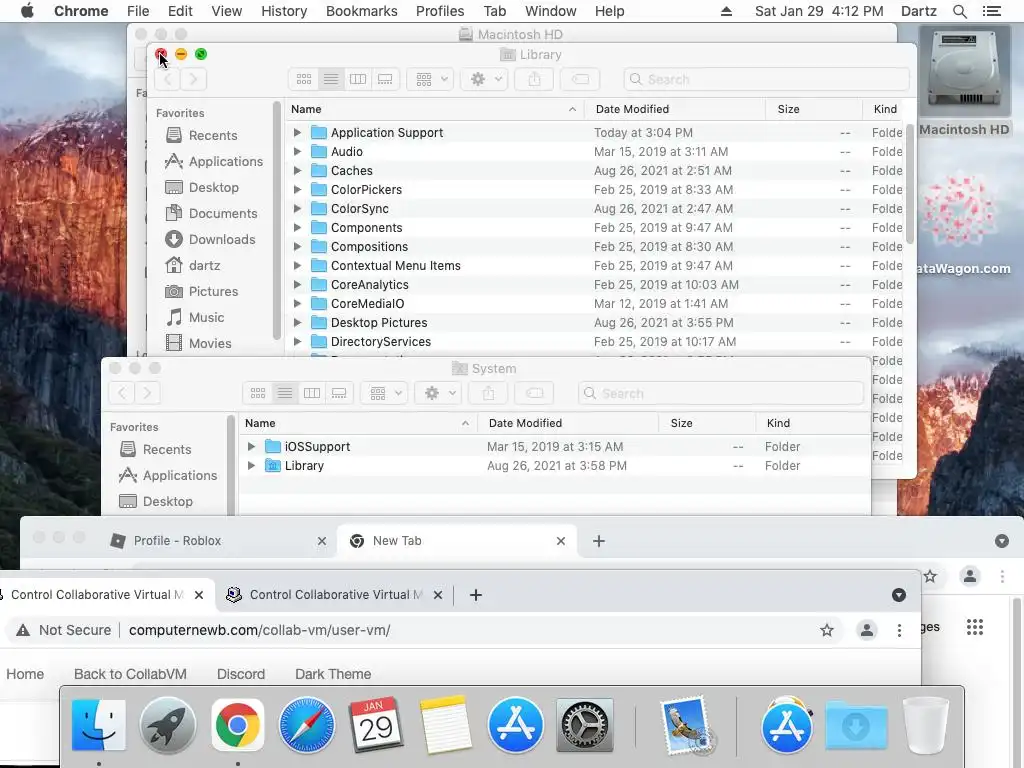Switch Library window to icon view
Viewport: 1024px width, 768px height.
[304, 79]
